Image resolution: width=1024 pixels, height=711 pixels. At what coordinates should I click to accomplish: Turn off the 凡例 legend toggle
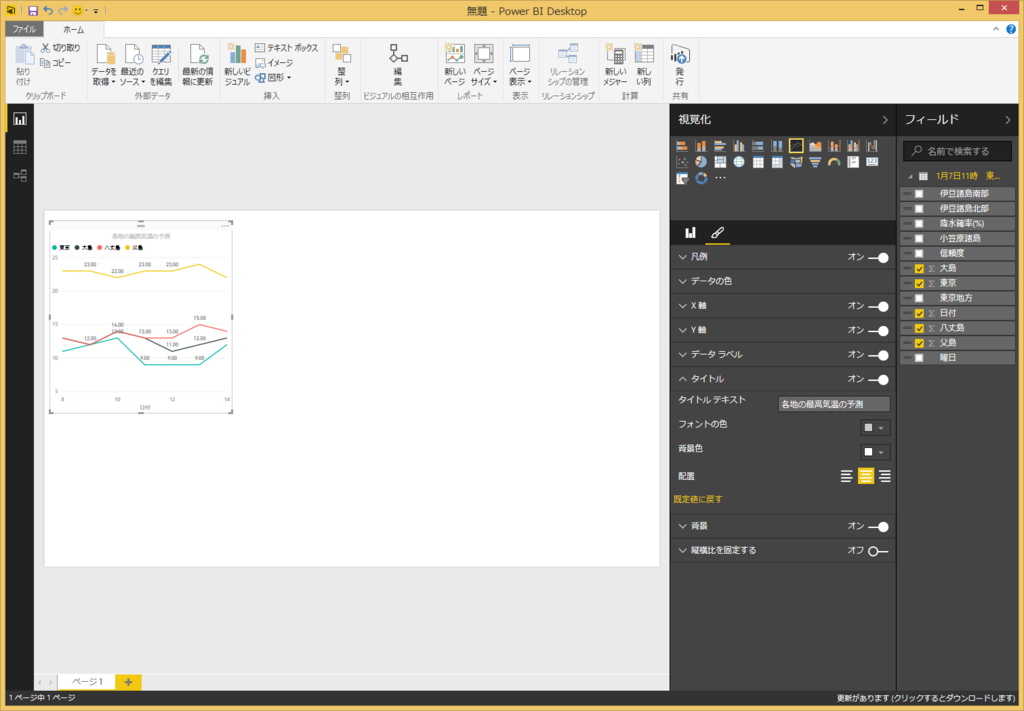point(878,257)
